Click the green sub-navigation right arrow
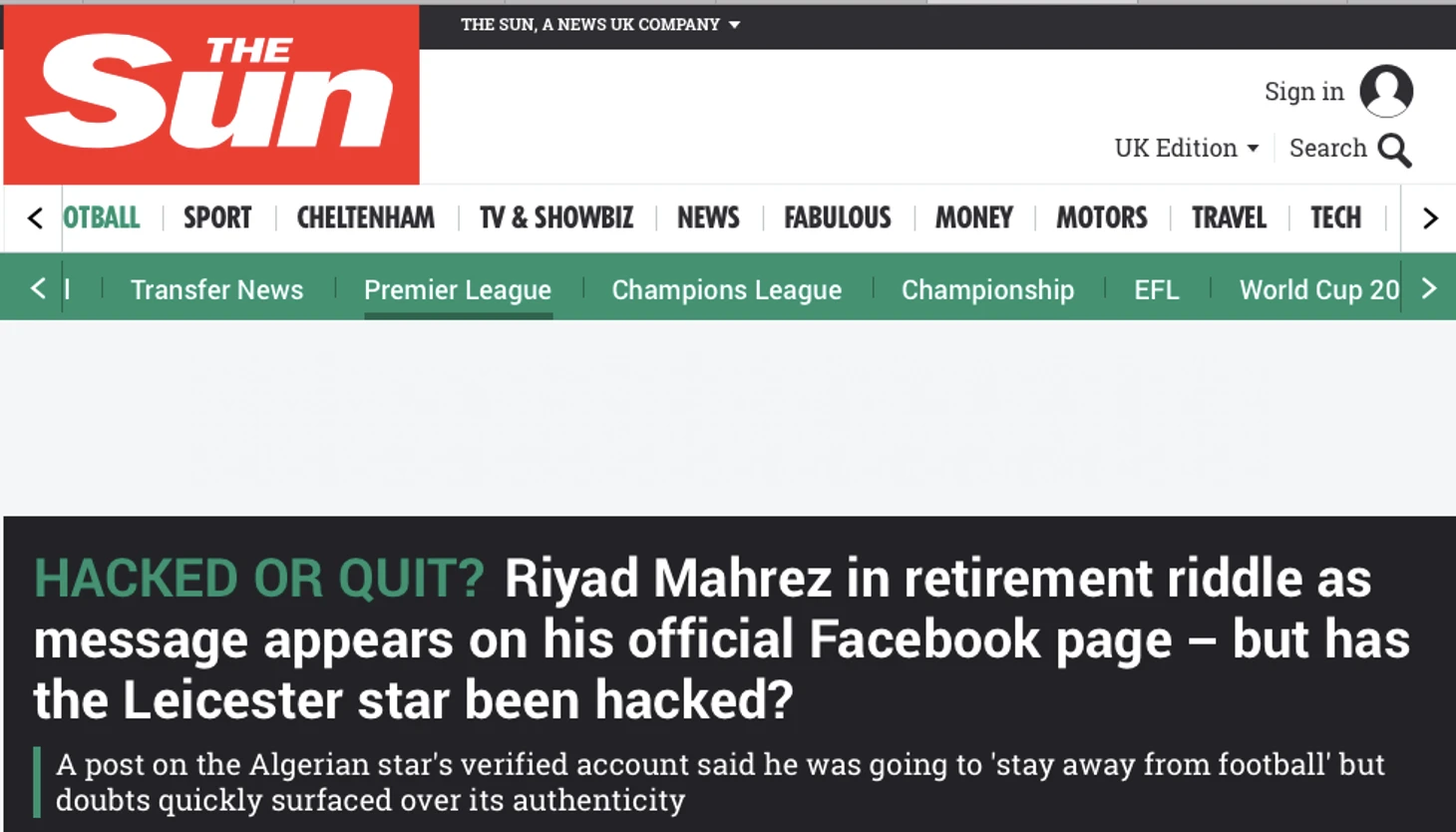The image size is (1456, 832). point(1429,288)
